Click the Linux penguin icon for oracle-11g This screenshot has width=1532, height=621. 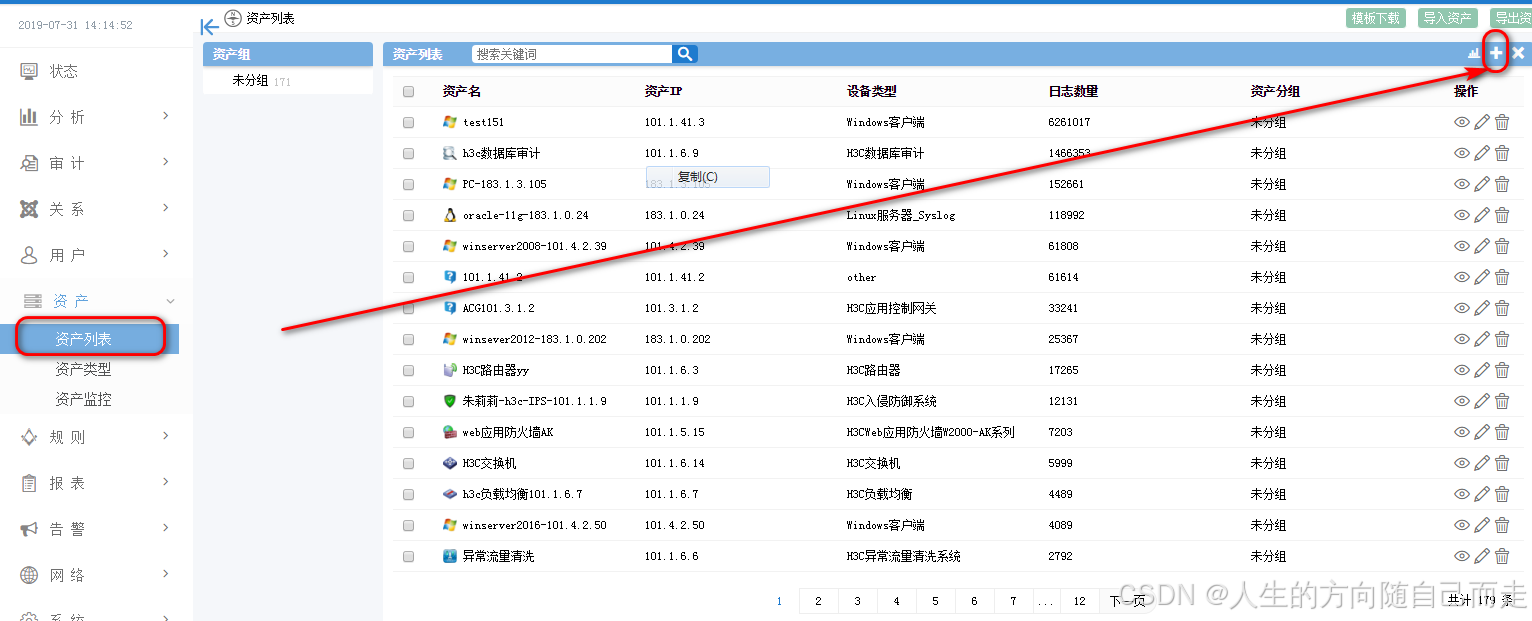click(x=449, y=215)
